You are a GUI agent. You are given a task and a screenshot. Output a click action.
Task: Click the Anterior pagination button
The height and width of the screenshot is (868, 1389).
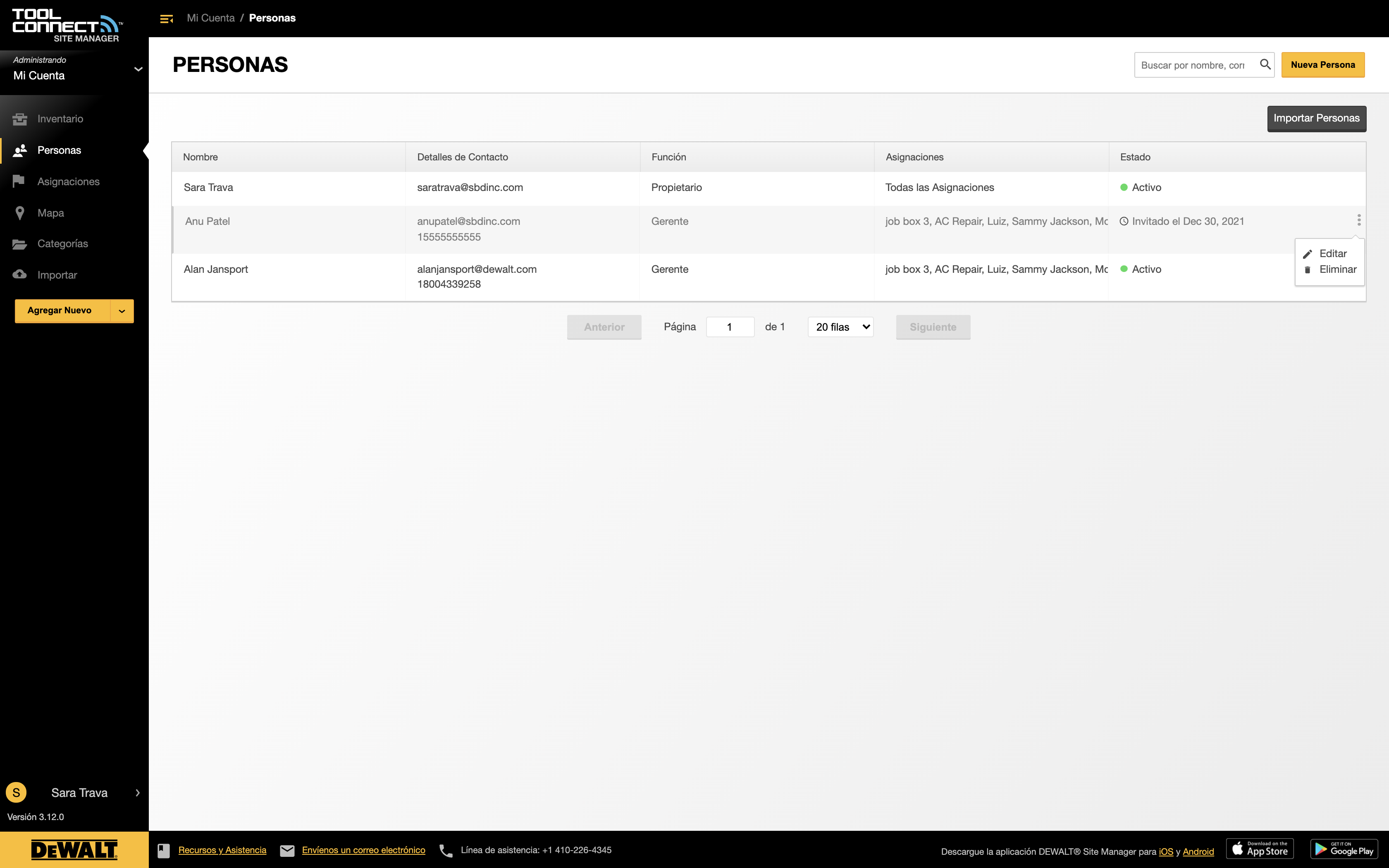604,327
